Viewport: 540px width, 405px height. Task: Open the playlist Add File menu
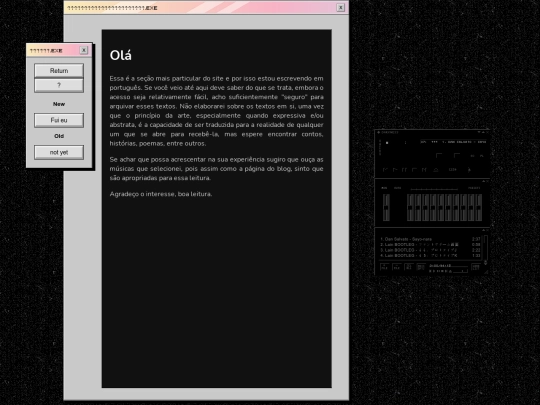click(384, 267)
